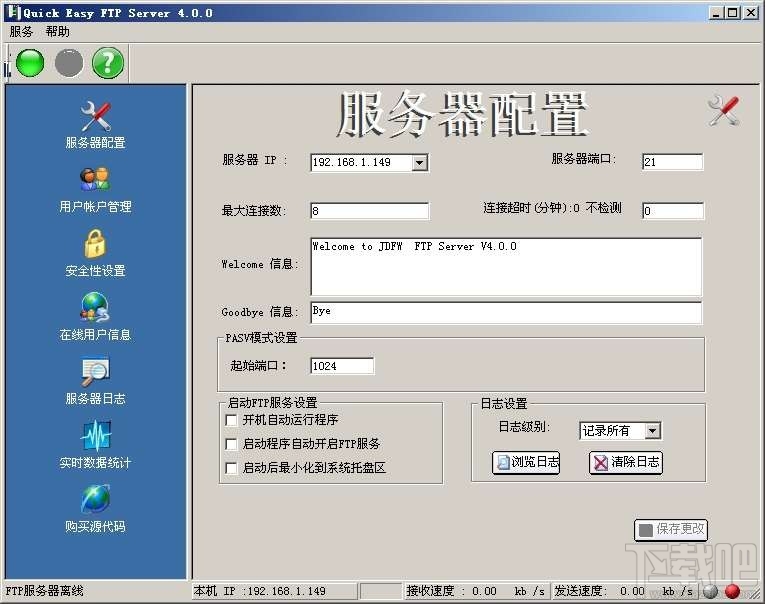Screen dimensions: 765x604
Task: Click the tools icon beside the page title
Action: [724, 111]
